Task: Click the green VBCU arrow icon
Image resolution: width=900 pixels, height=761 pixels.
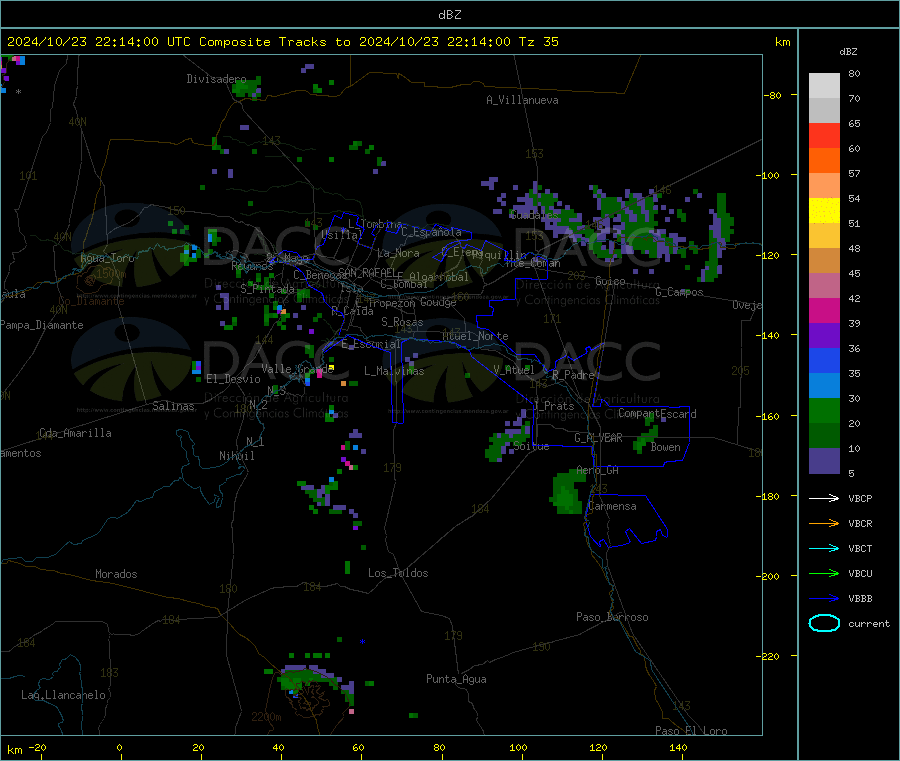Action: click(x=824, y=573)
